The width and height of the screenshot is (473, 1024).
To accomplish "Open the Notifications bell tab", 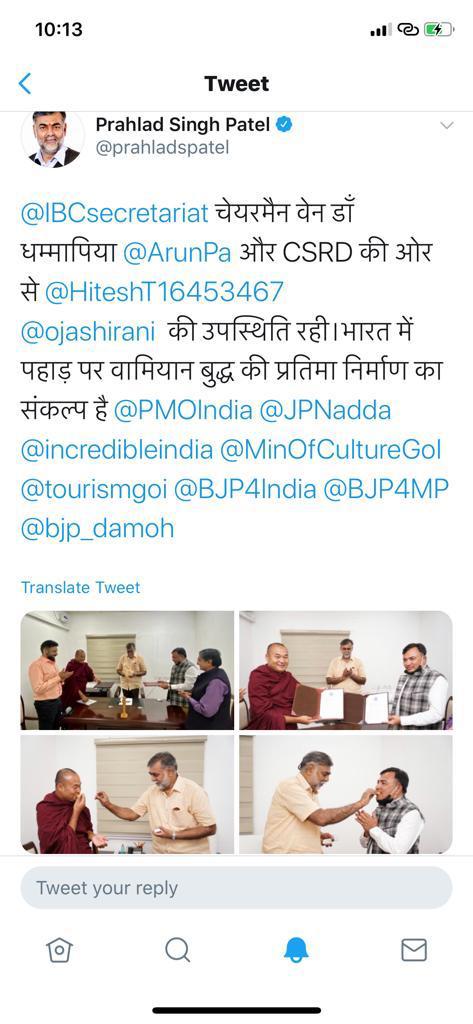I will 296,950.
